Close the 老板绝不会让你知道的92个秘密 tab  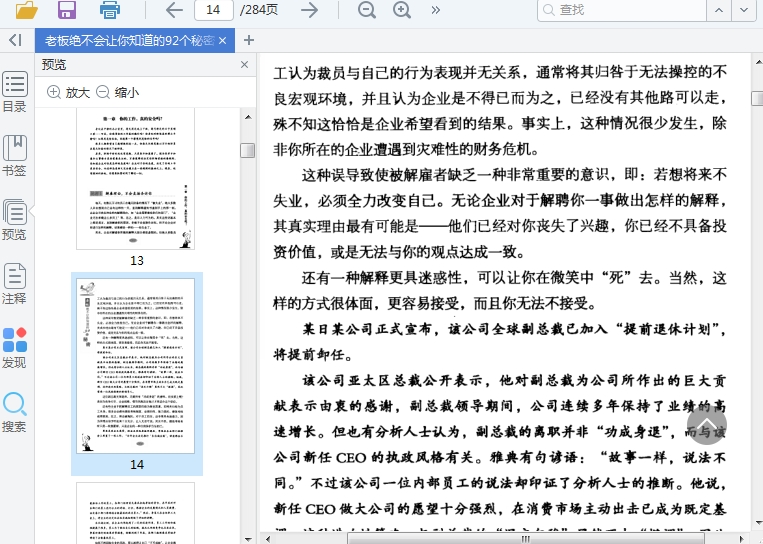click(223, 40)
